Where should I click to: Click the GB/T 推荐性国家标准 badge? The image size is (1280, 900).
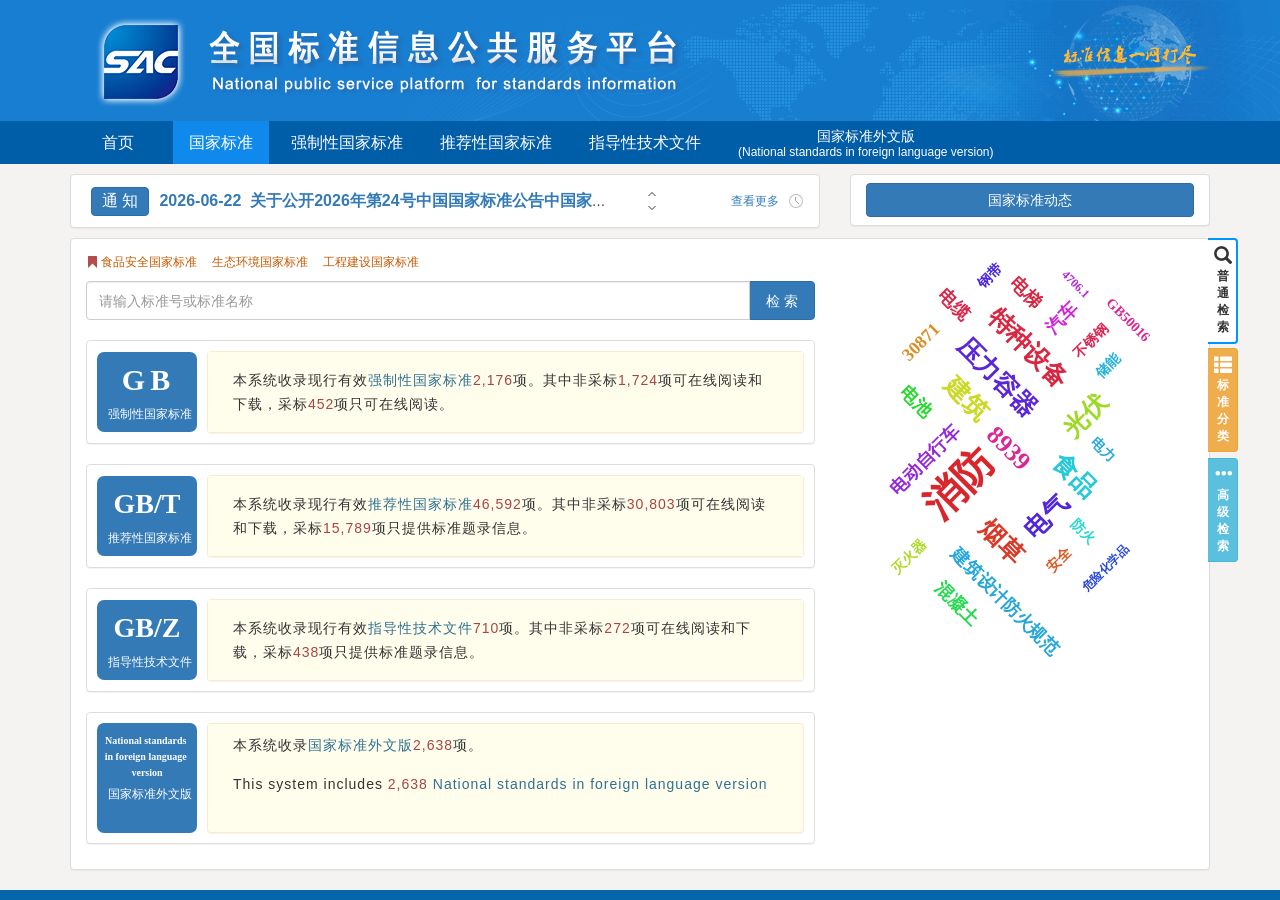click(x=147, y=516)
